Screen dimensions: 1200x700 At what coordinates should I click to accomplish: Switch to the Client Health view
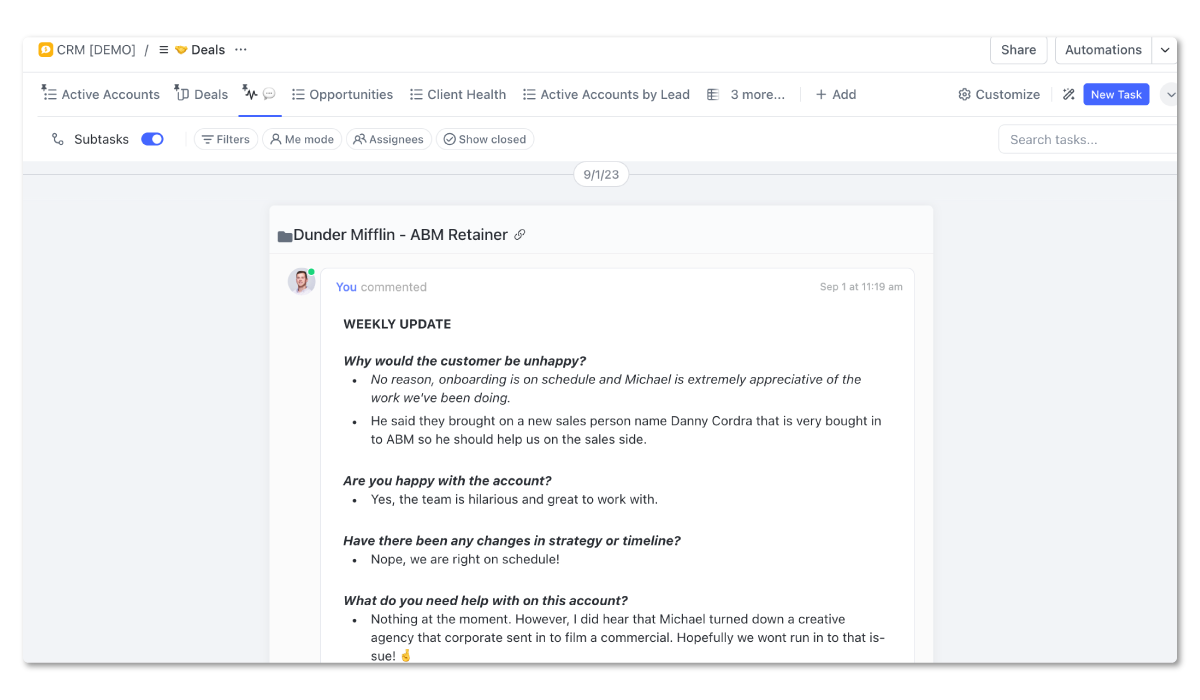point(458,93)
